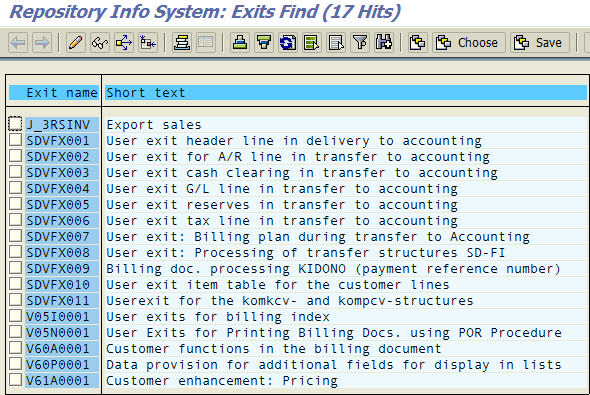Click the where-used list arrow icon

tap(124, 43)
